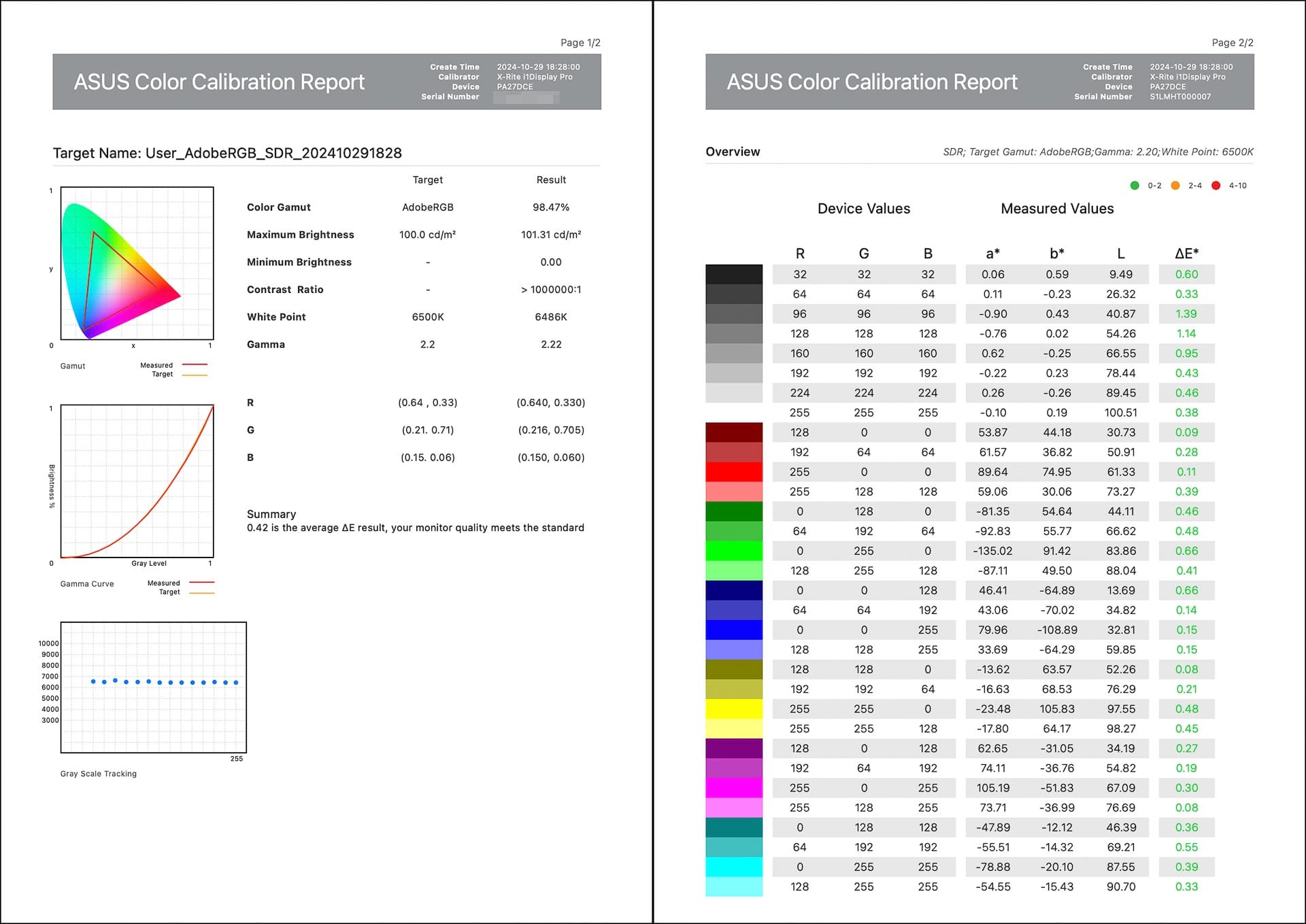Click the yellow 255,255,0 color swatch

coord(733,708)
